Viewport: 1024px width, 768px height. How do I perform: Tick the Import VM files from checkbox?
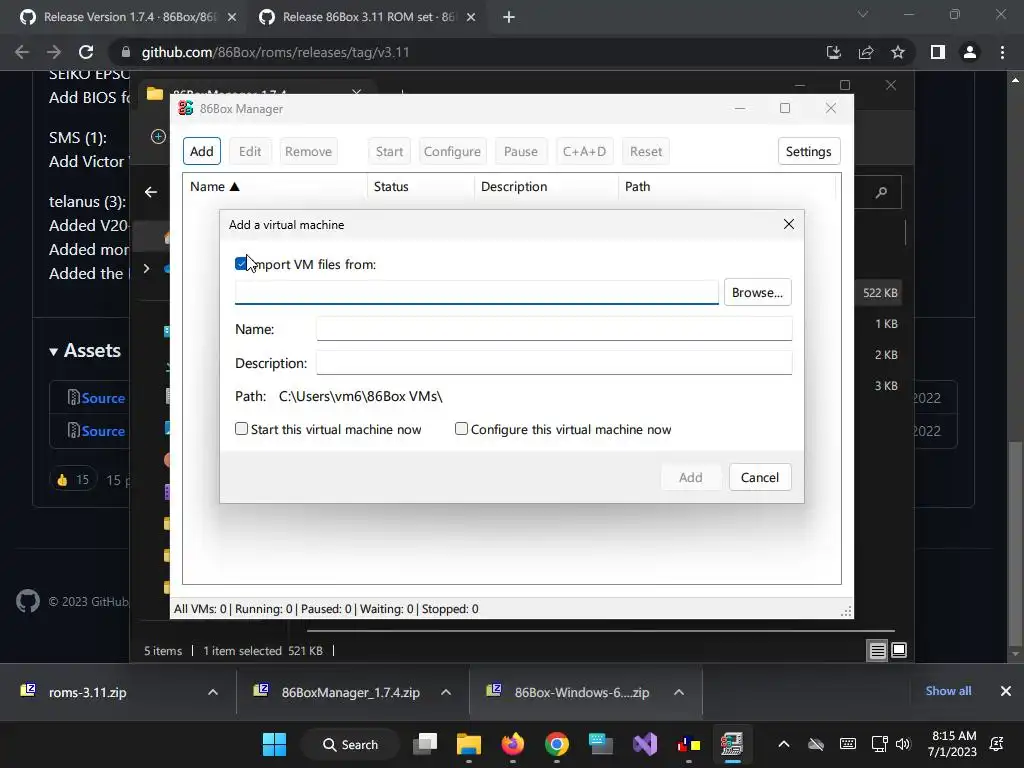pyautogui.click(x=241, y=264)
